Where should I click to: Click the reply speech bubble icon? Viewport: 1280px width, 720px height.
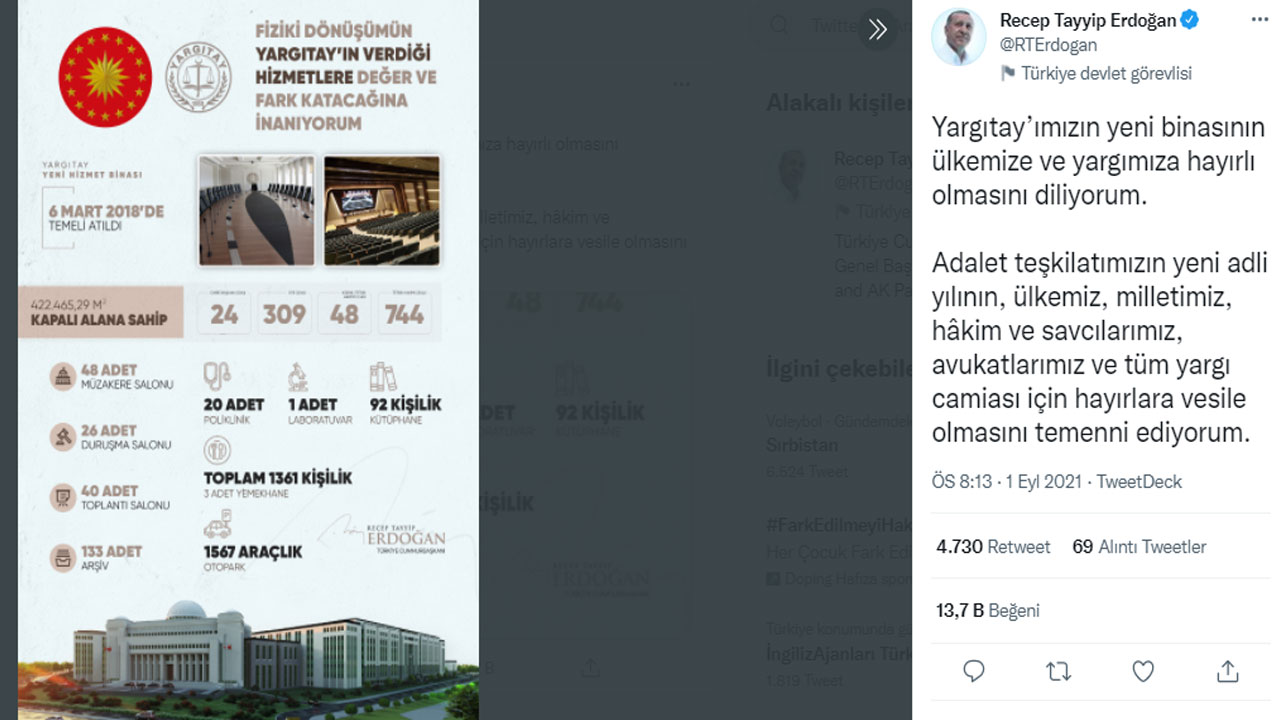click(x=973, y=671)
